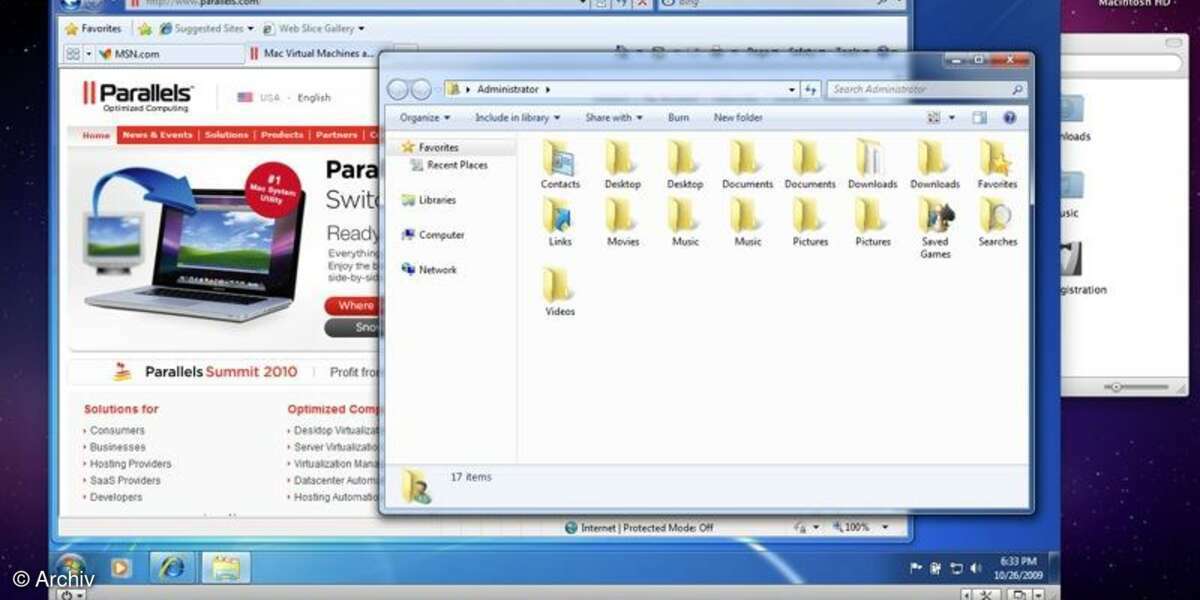Create a folder with the New folder button
1200x600 pixels.
pyautogui.click(x=737, y=117)
